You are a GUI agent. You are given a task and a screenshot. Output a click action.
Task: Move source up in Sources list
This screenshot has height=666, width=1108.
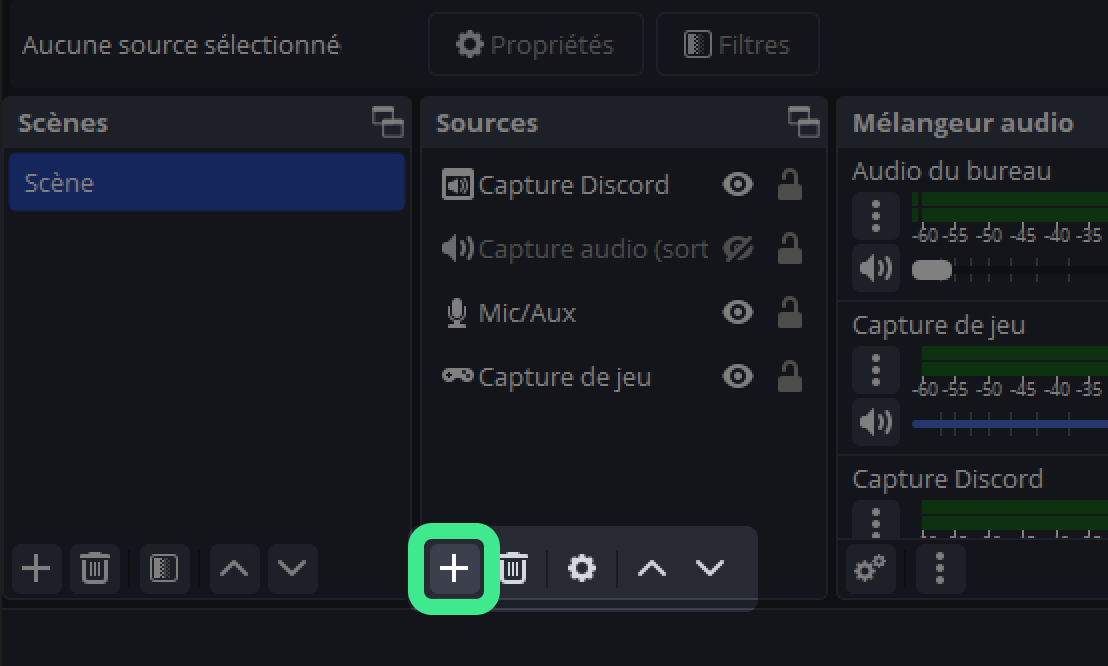click(652, 568)
